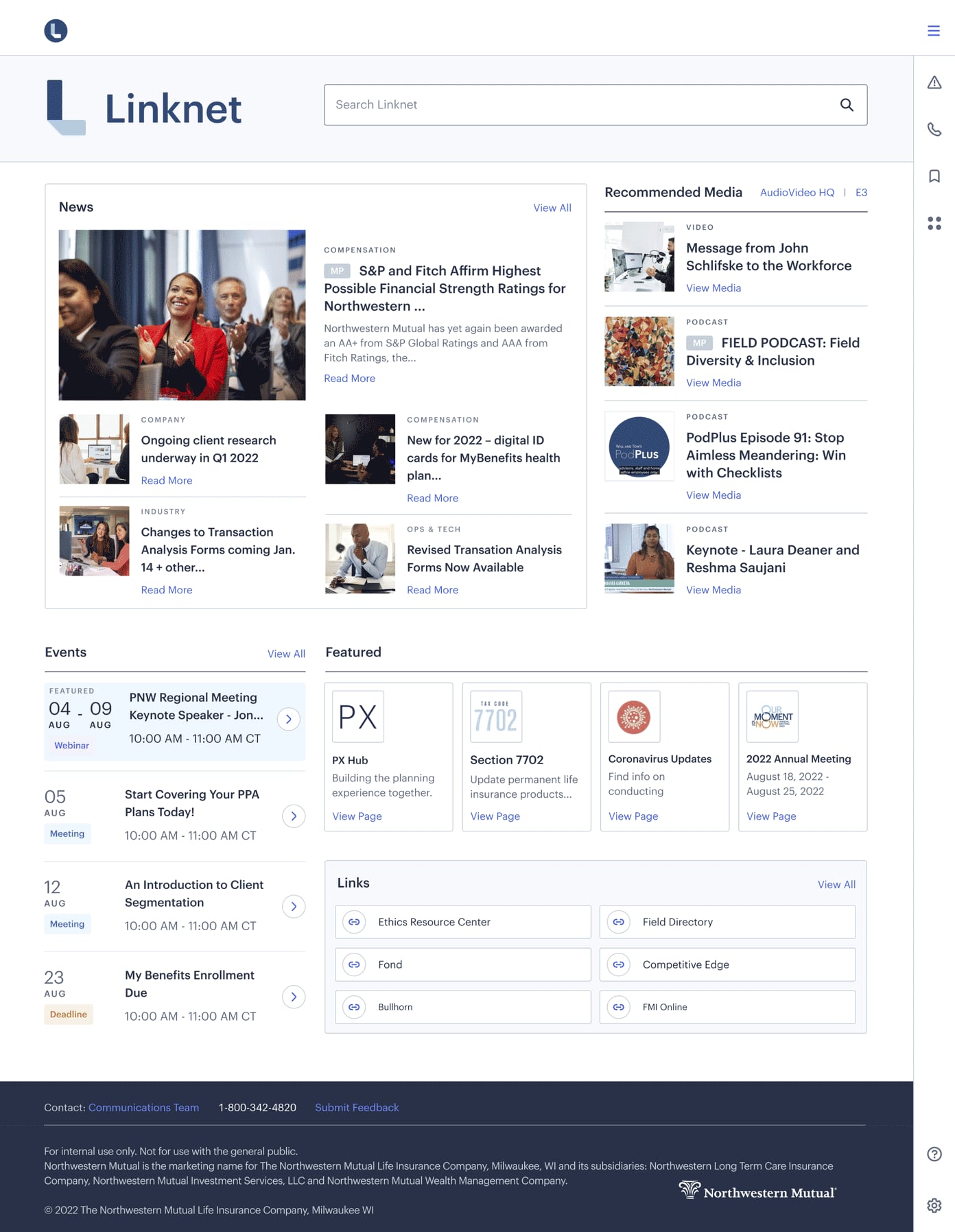Click the PX Hub logo icon

(x=358, y=717)
